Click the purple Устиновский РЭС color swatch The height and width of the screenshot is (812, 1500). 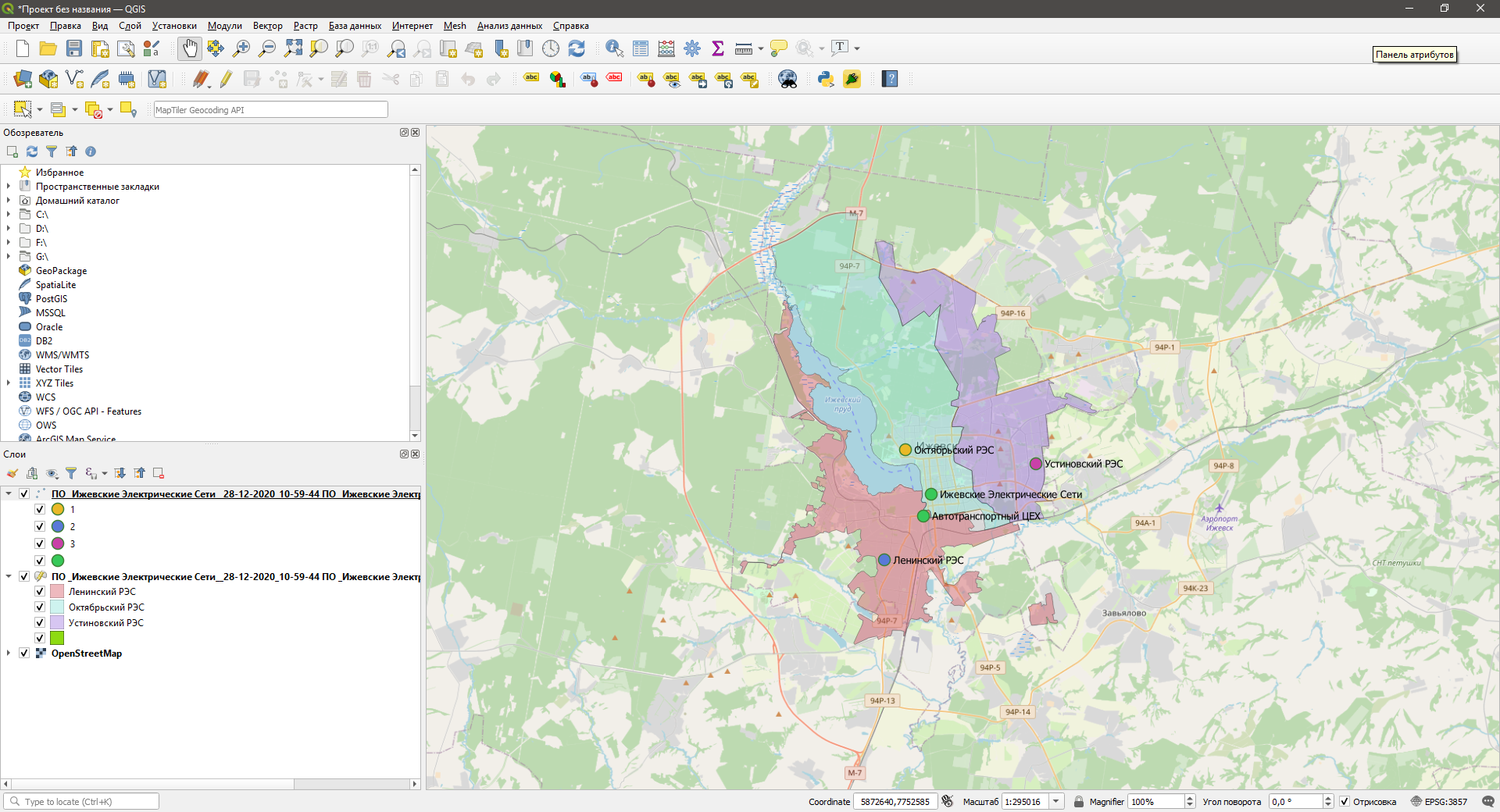tap(57, 623)
